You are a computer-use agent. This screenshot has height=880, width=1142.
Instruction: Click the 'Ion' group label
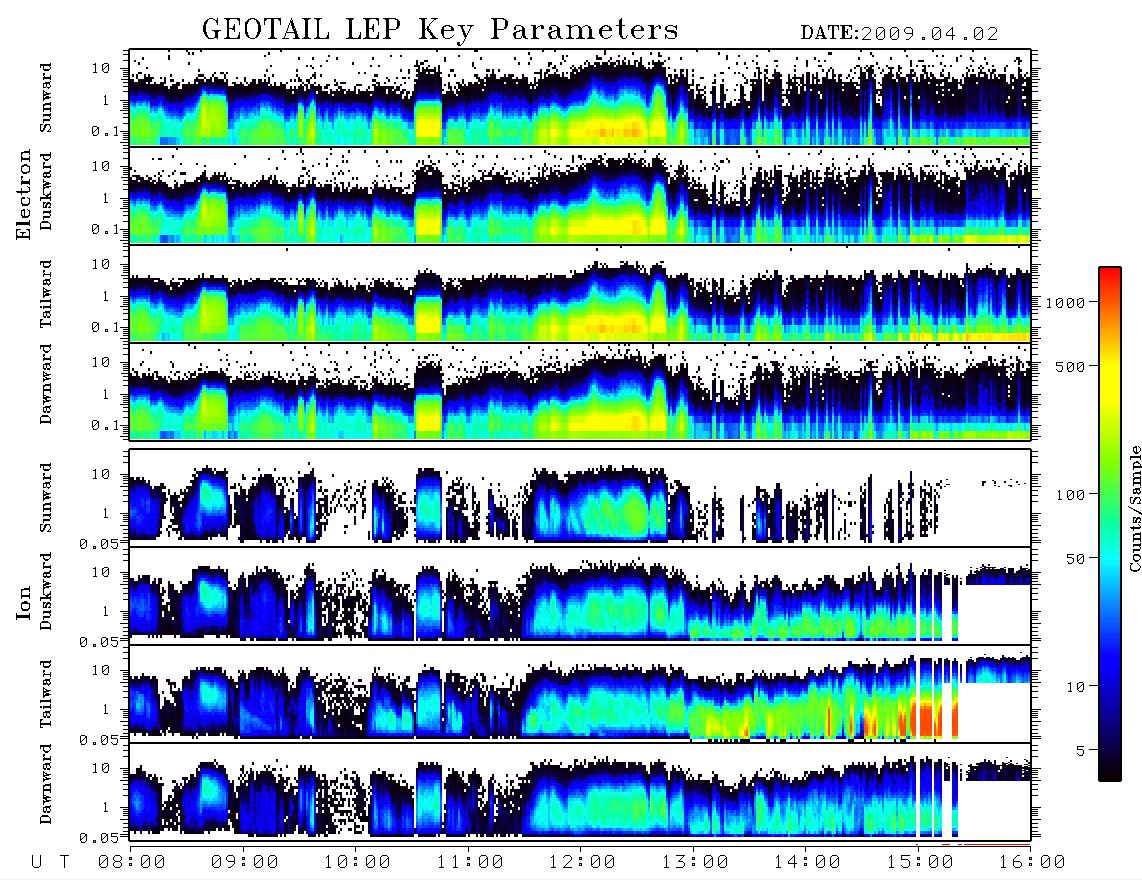[23, 602]
